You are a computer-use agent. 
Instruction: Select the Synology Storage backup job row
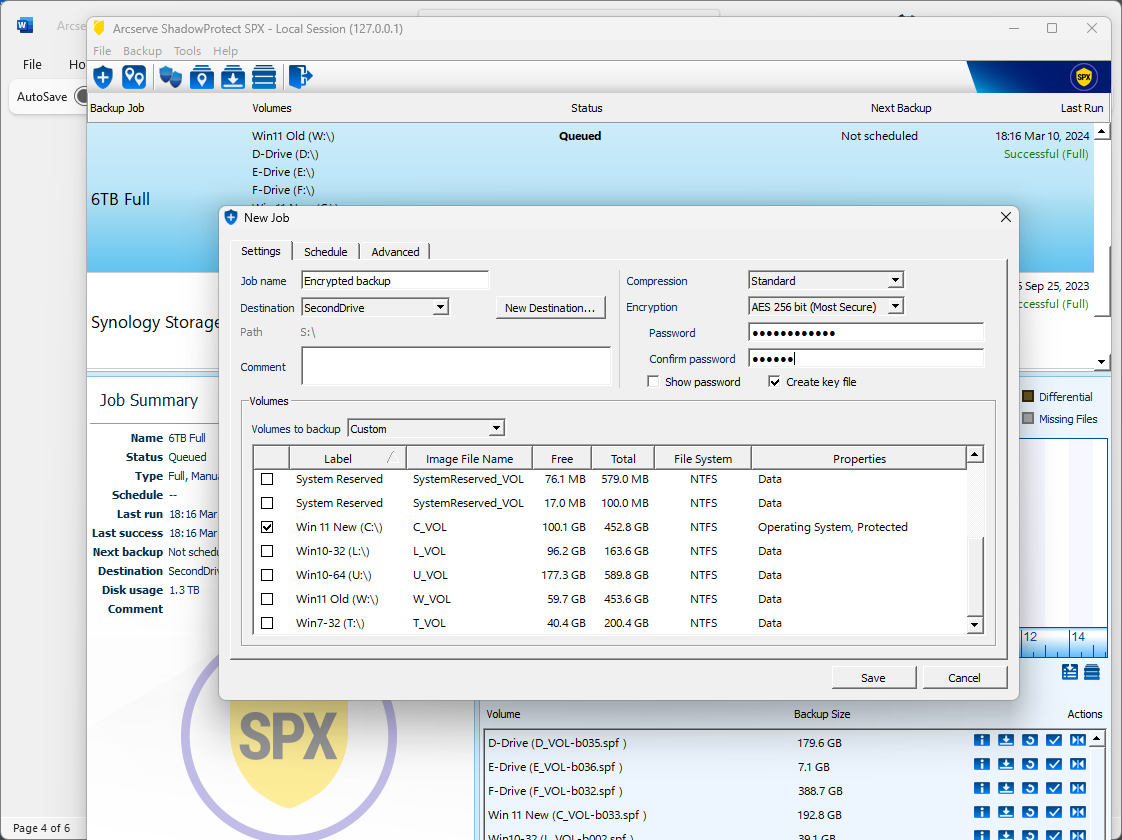pos(155,322)
